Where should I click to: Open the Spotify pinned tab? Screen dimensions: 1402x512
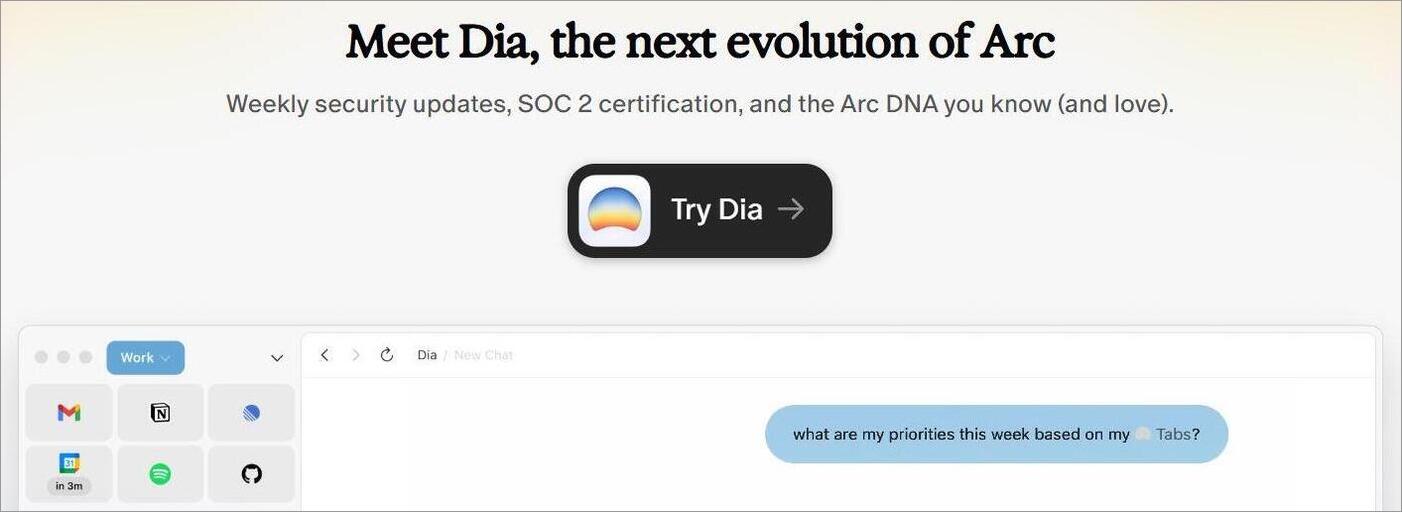point(160,473)
